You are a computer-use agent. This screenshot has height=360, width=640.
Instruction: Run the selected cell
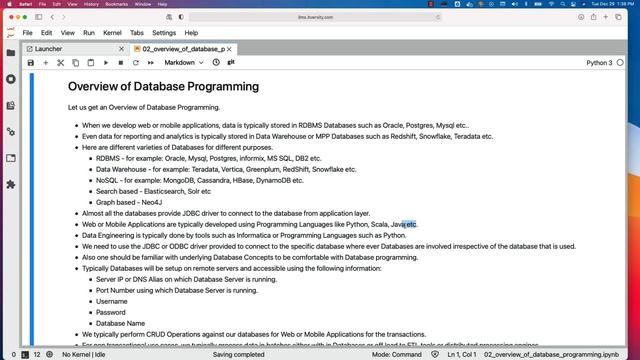[106, 63]
